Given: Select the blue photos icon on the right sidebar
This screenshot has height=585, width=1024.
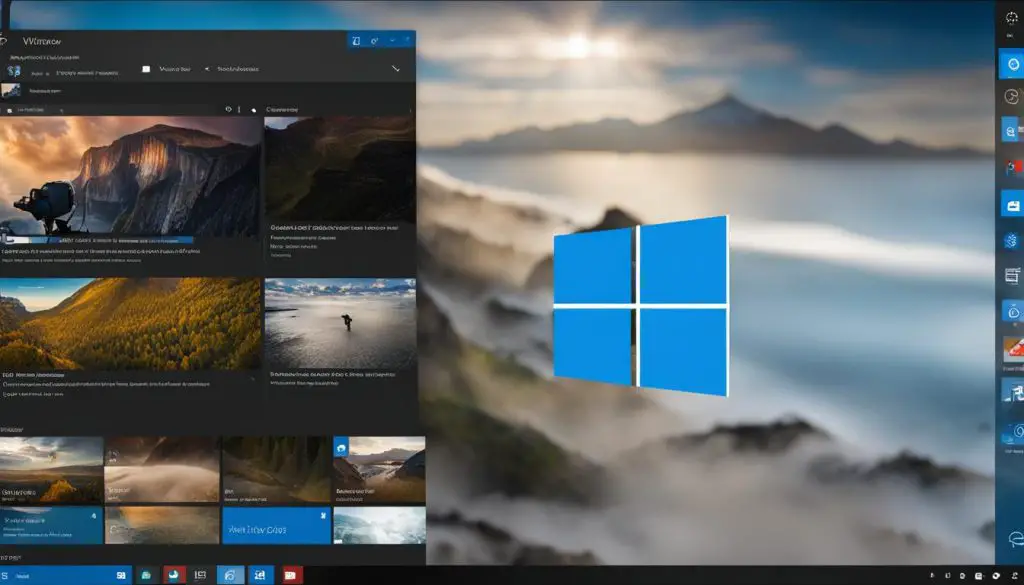Looking at the screenshot, I should point(1010,205).
